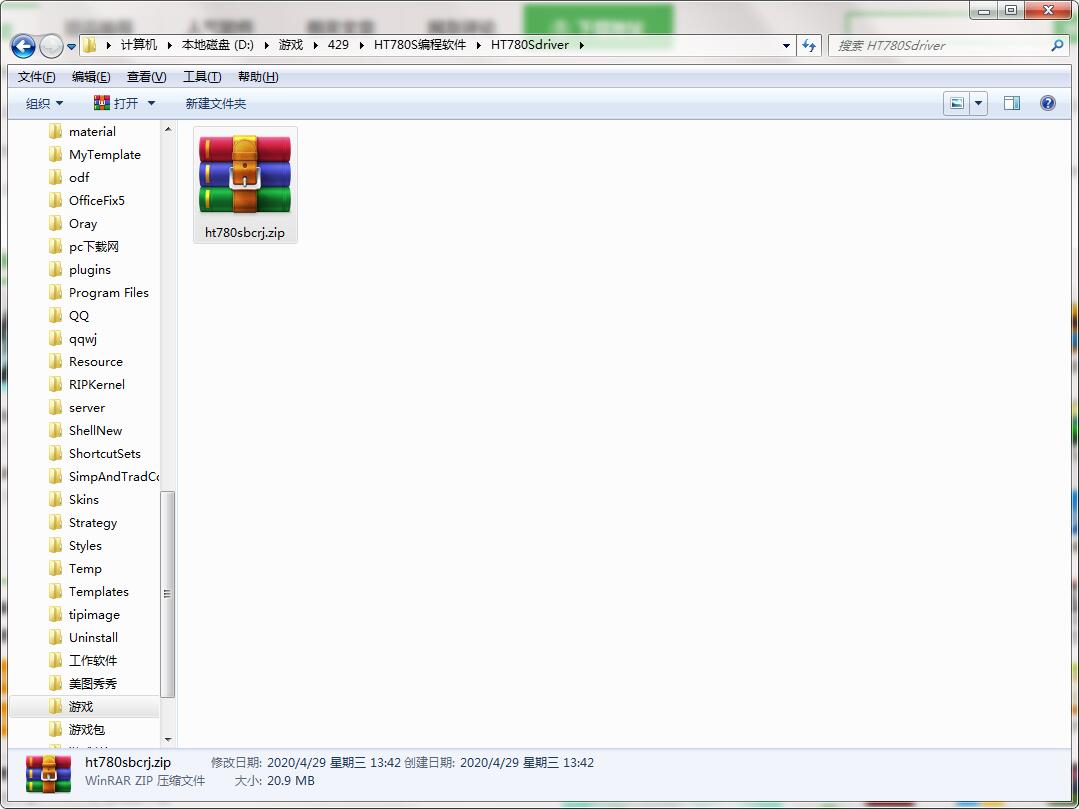Viewport: 1079px width, 809px height.
Task: Open the help question mark icon
Action: (1047, 103)
